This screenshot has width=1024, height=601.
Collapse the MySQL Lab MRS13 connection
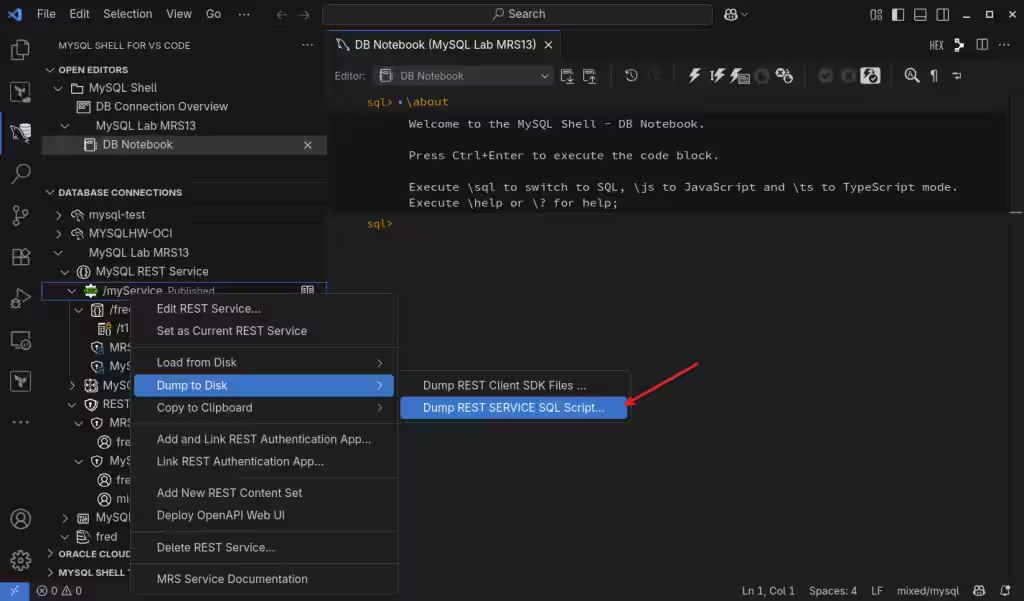click(58, 253)
